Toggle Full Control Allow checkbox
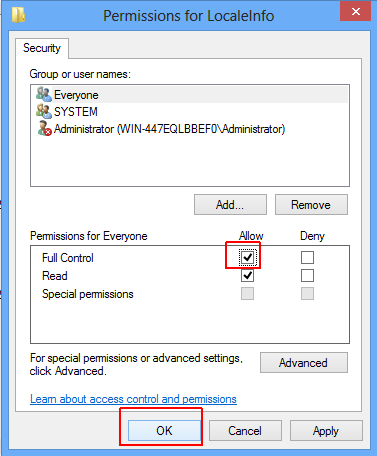The width and height of the screenshot is (377, 456). click(x=247, y=257)
